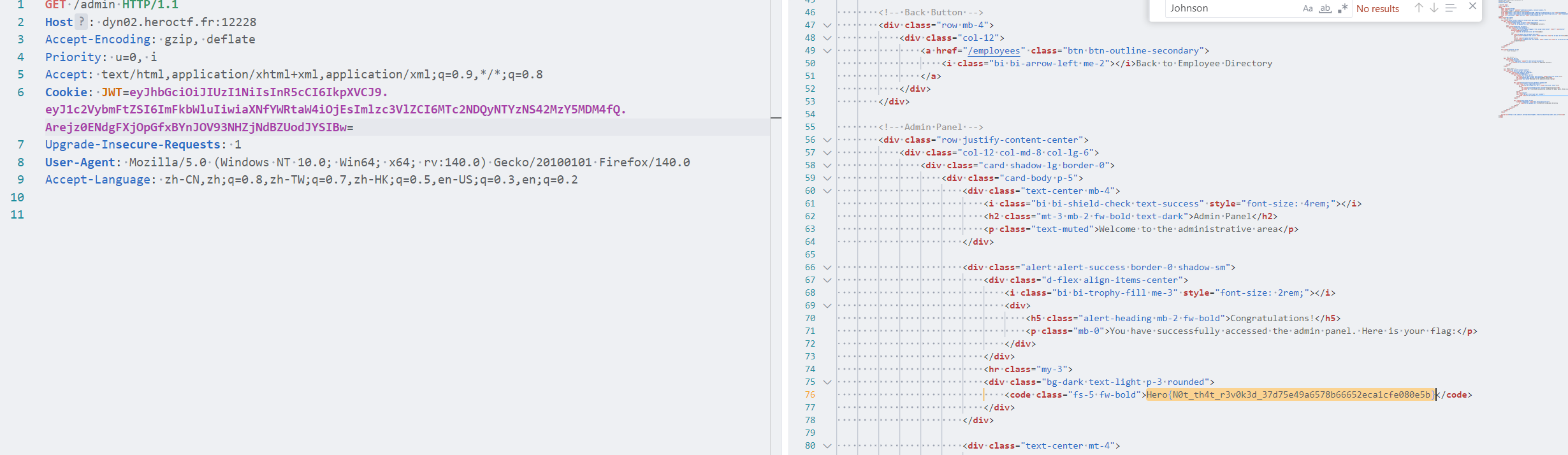Toggle Match Whole Word search option
Screen dimensions: 1568x455
[1325, 8]
